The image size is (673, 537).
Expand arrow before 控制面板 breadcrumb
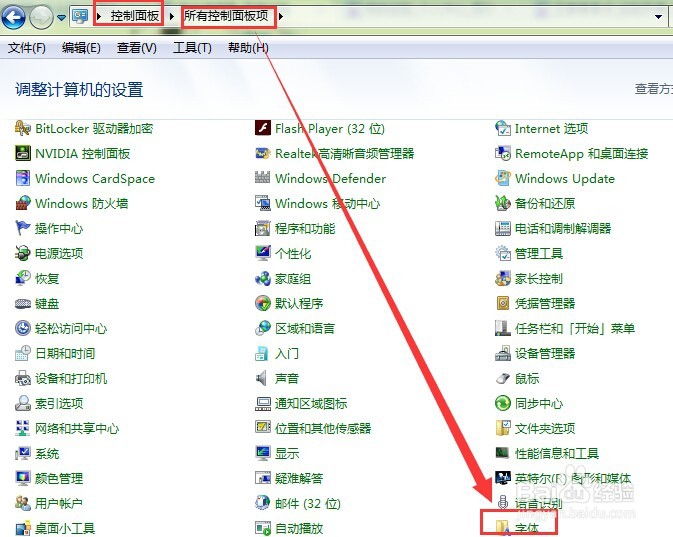point(99,16)
